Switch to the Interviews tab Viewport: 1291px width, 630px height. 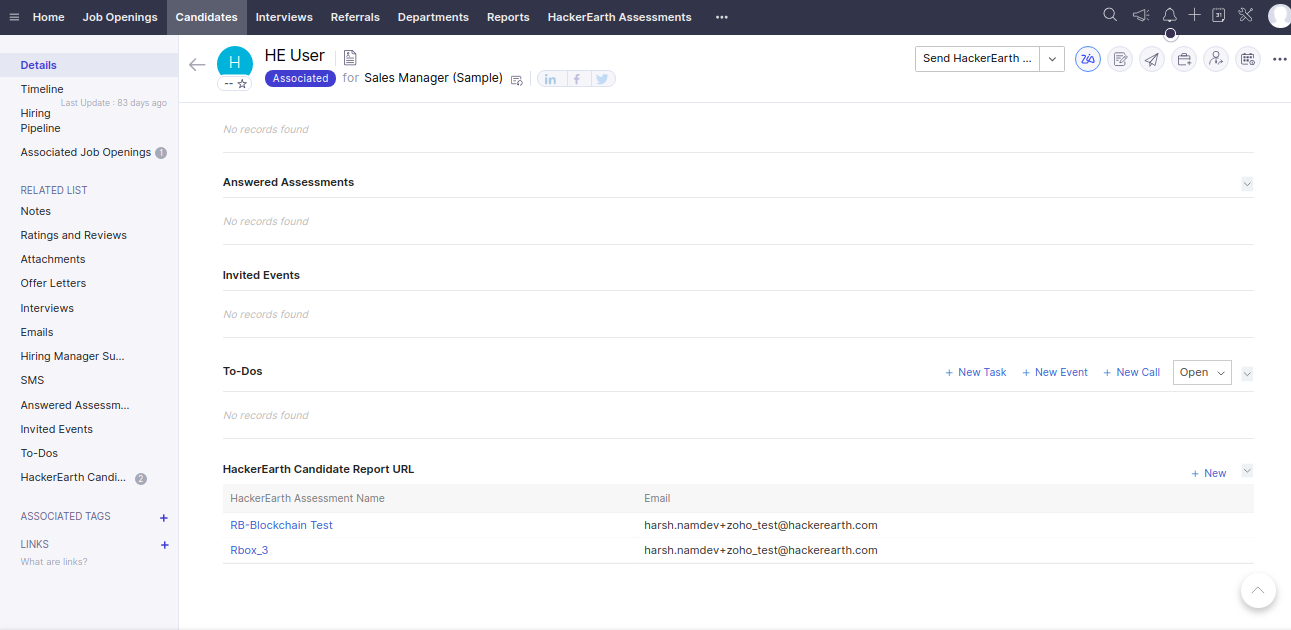[284, 17]
